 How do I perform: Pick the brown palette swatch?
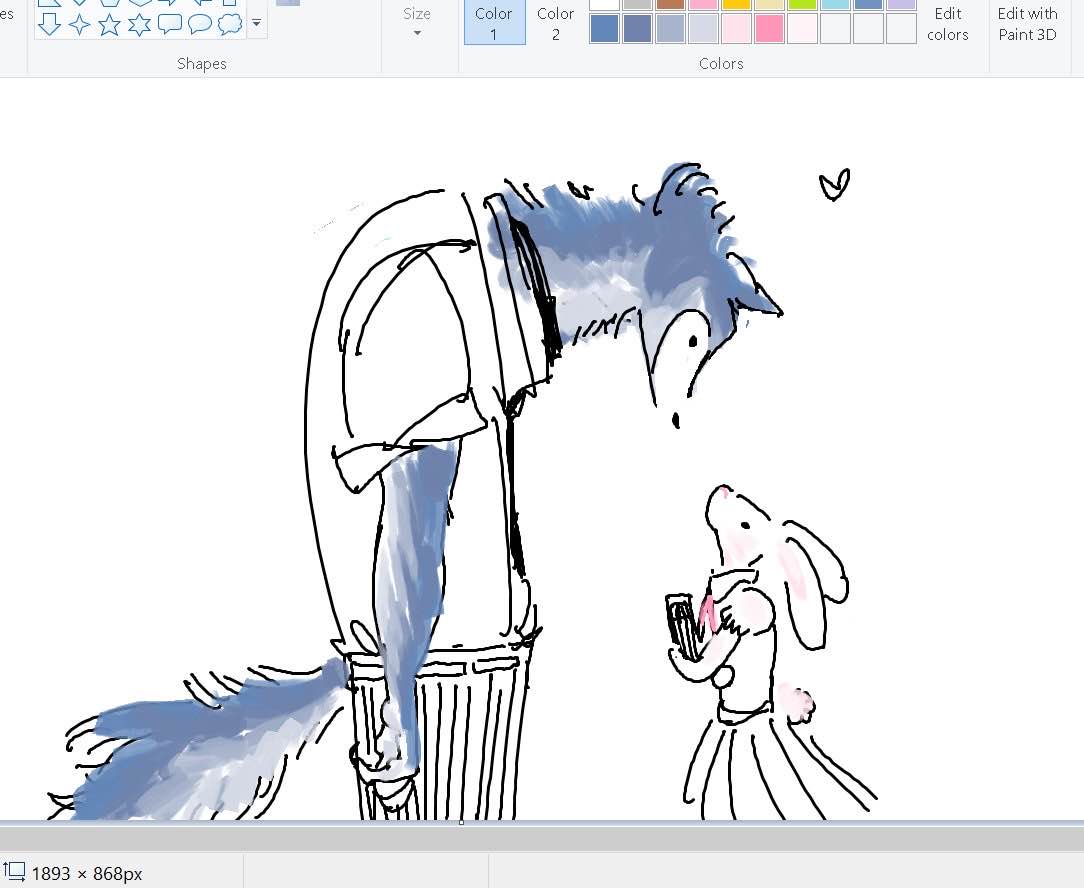[x=670, y=4]
